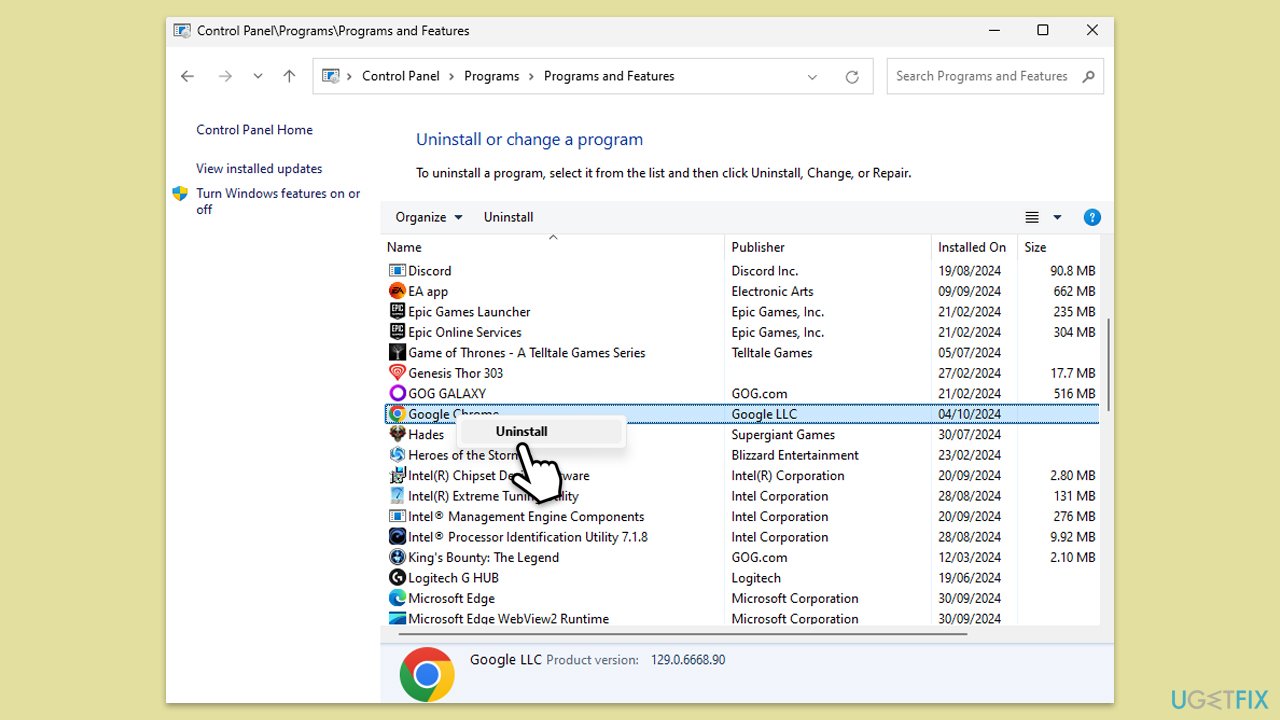Open the view options dropdown arrow
The image size is (1280, 720).
point(1057,217)
